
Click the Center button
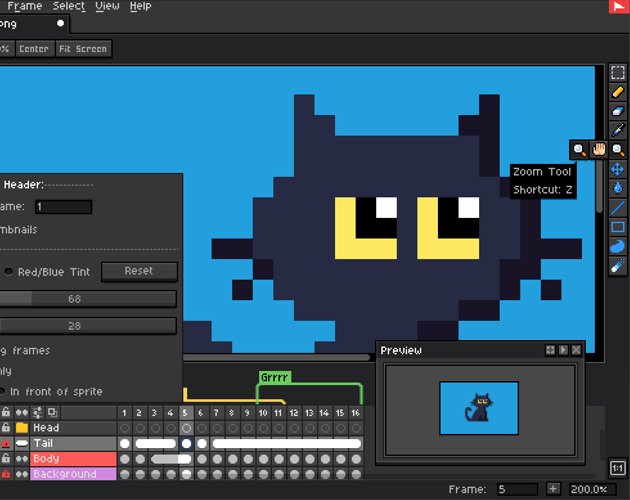click(34, 49)
